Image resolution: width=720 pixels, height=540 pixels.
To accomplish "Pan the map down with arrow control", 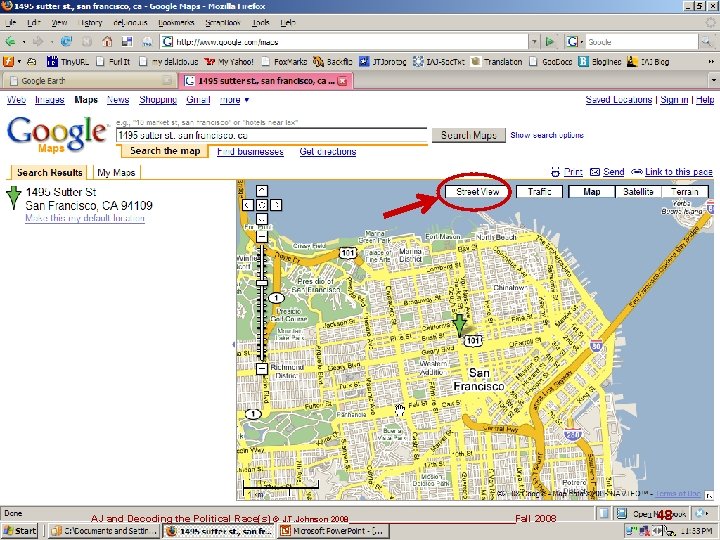I will (261, 219).
